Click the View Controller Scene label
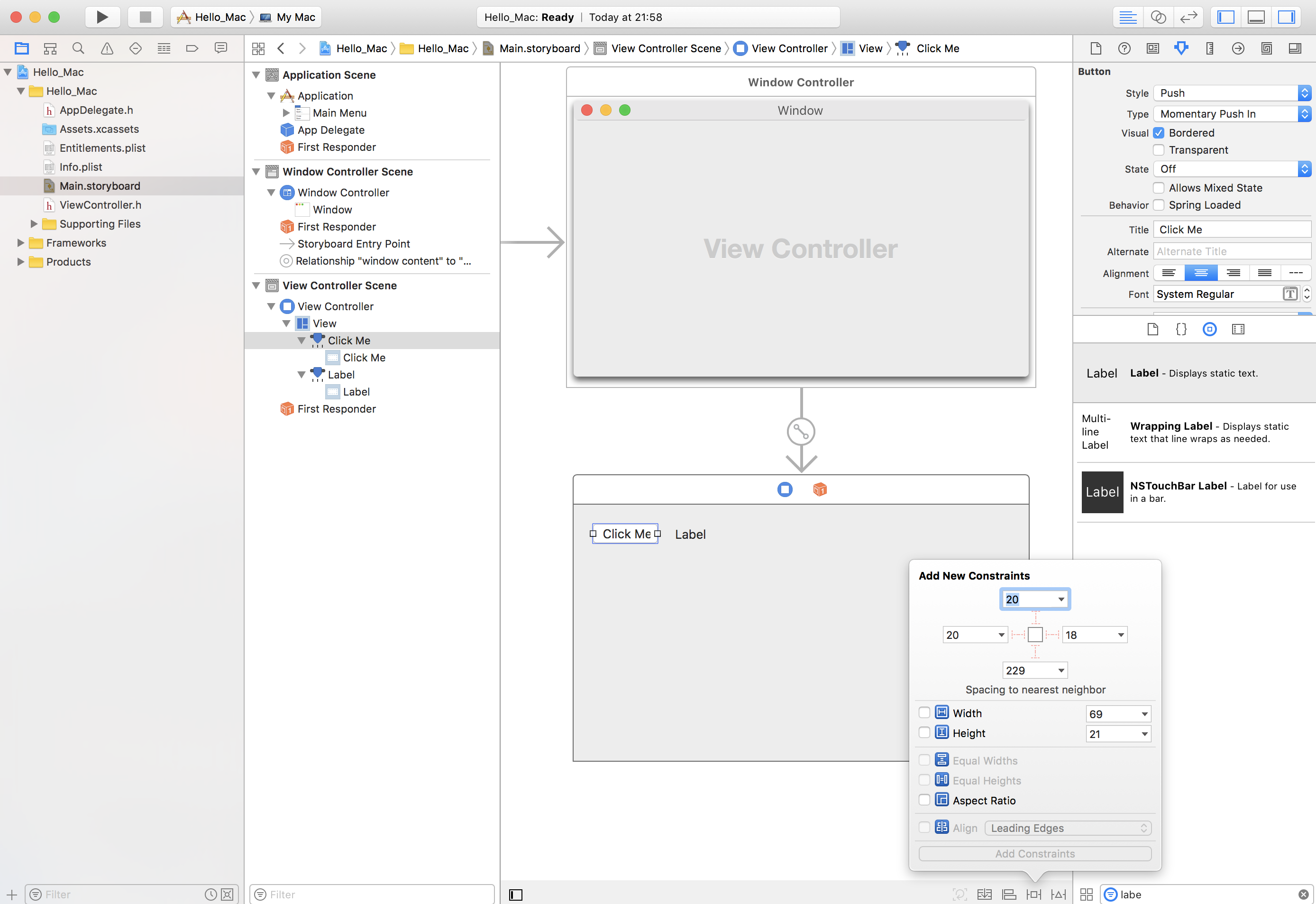The height and width of the screenshot is (904, 1316). tap(341, 285)
